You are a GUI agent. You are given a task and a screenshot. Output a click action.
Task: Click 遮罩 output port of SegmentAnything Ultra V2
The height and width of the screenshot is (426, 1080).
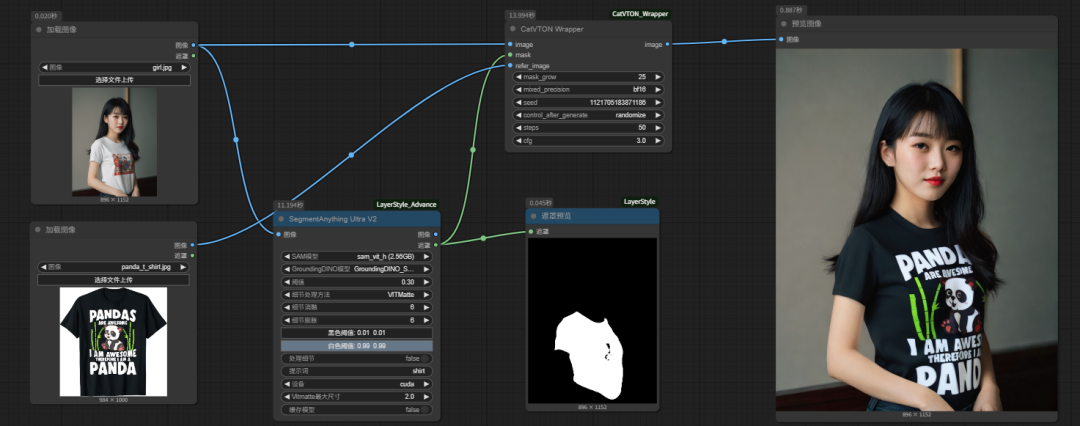point(436,245)
